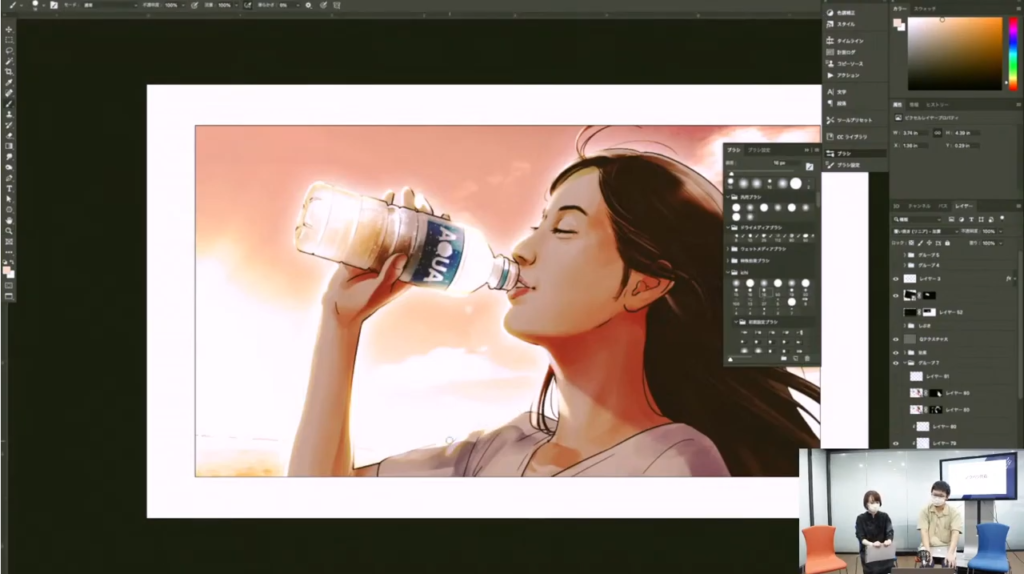Select the Crop tool
Viewport: 1024px width, 574px height.
(x=9, y=72)
